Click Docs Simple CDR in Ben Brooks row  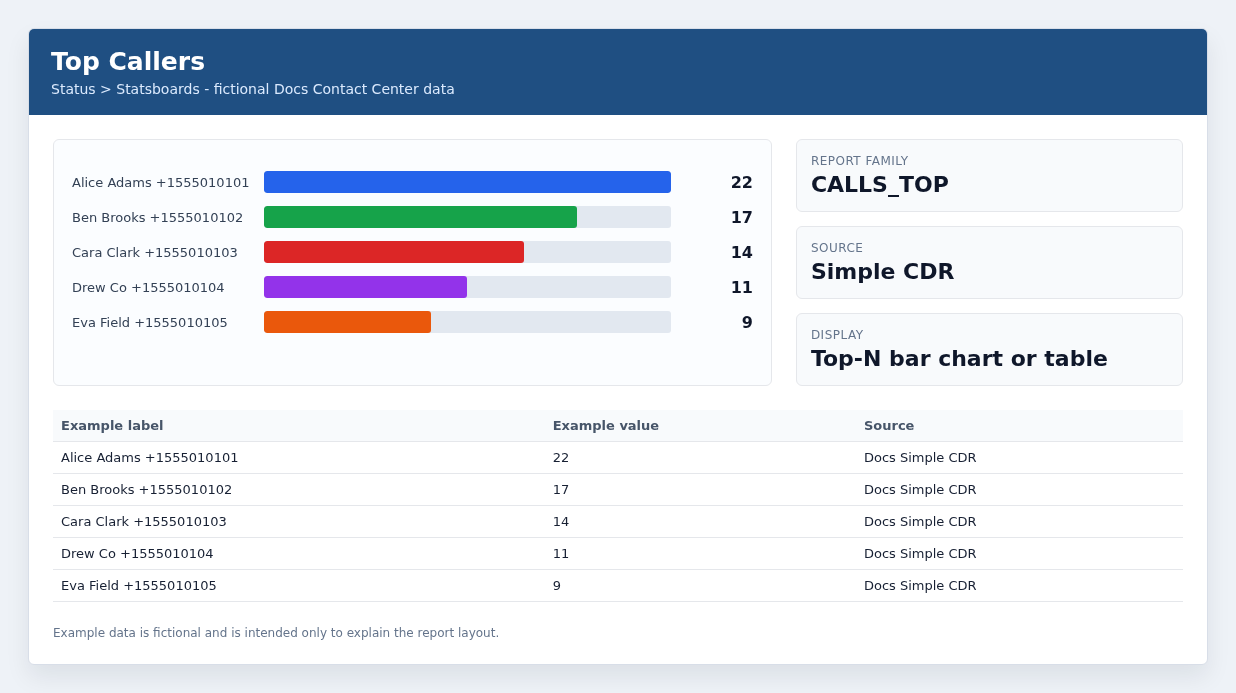point(920,489)
